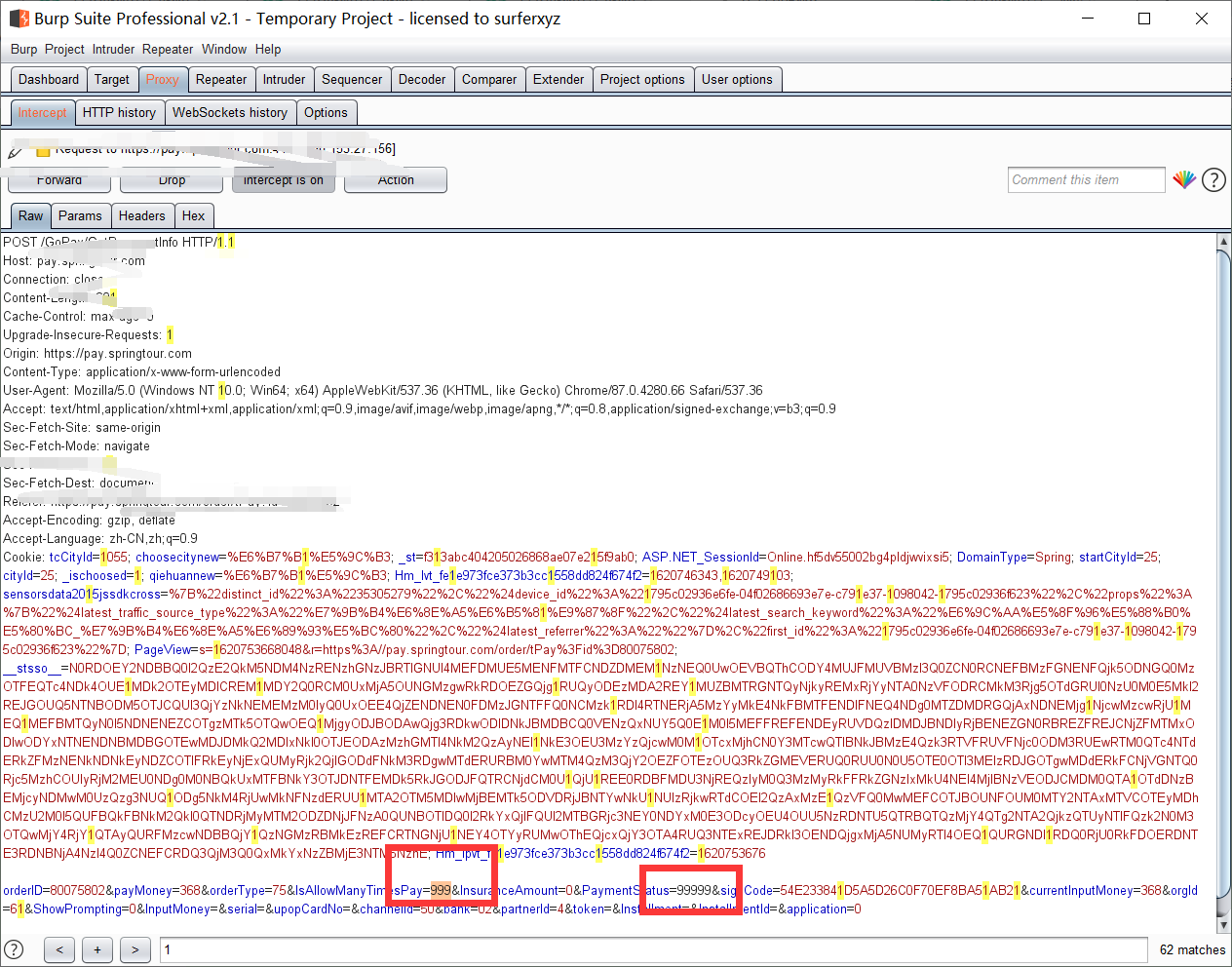
Task: Go to previous search match
Action: coord(58,949)
